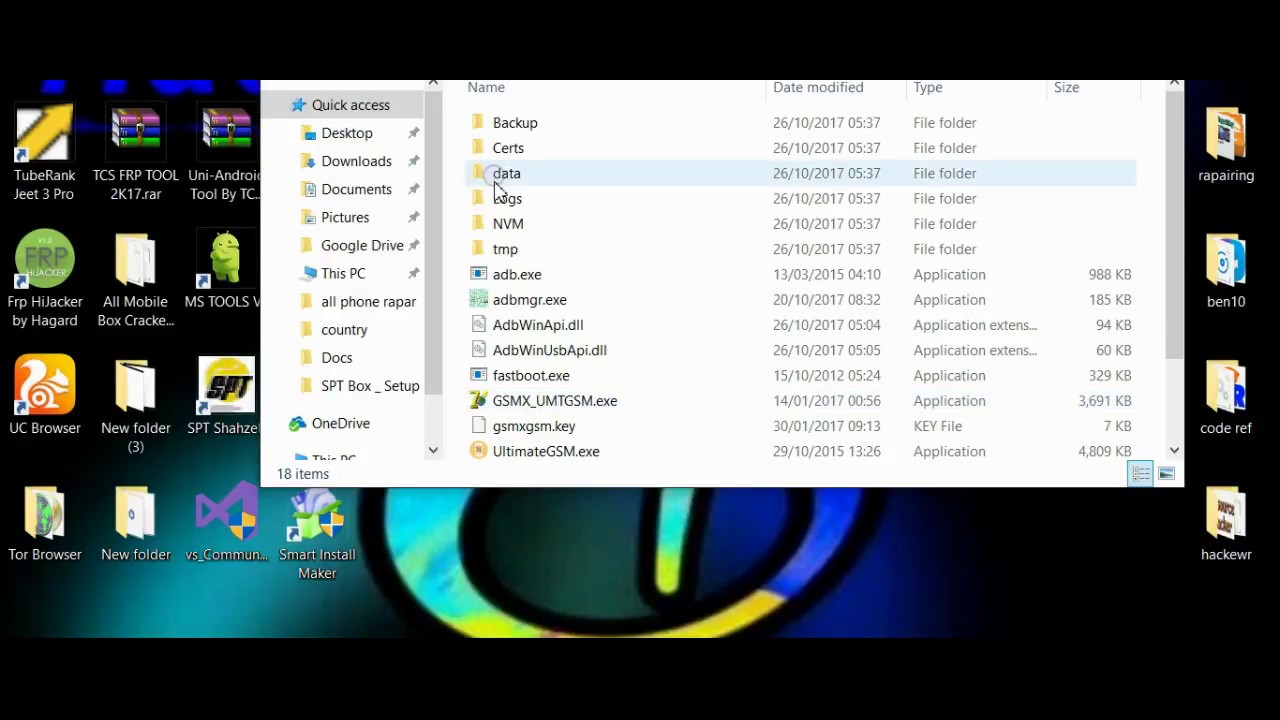This screenshot has height=720, width=1280.
Task: Open the desktop folder named New folder
Action: (x=136, y=524)
